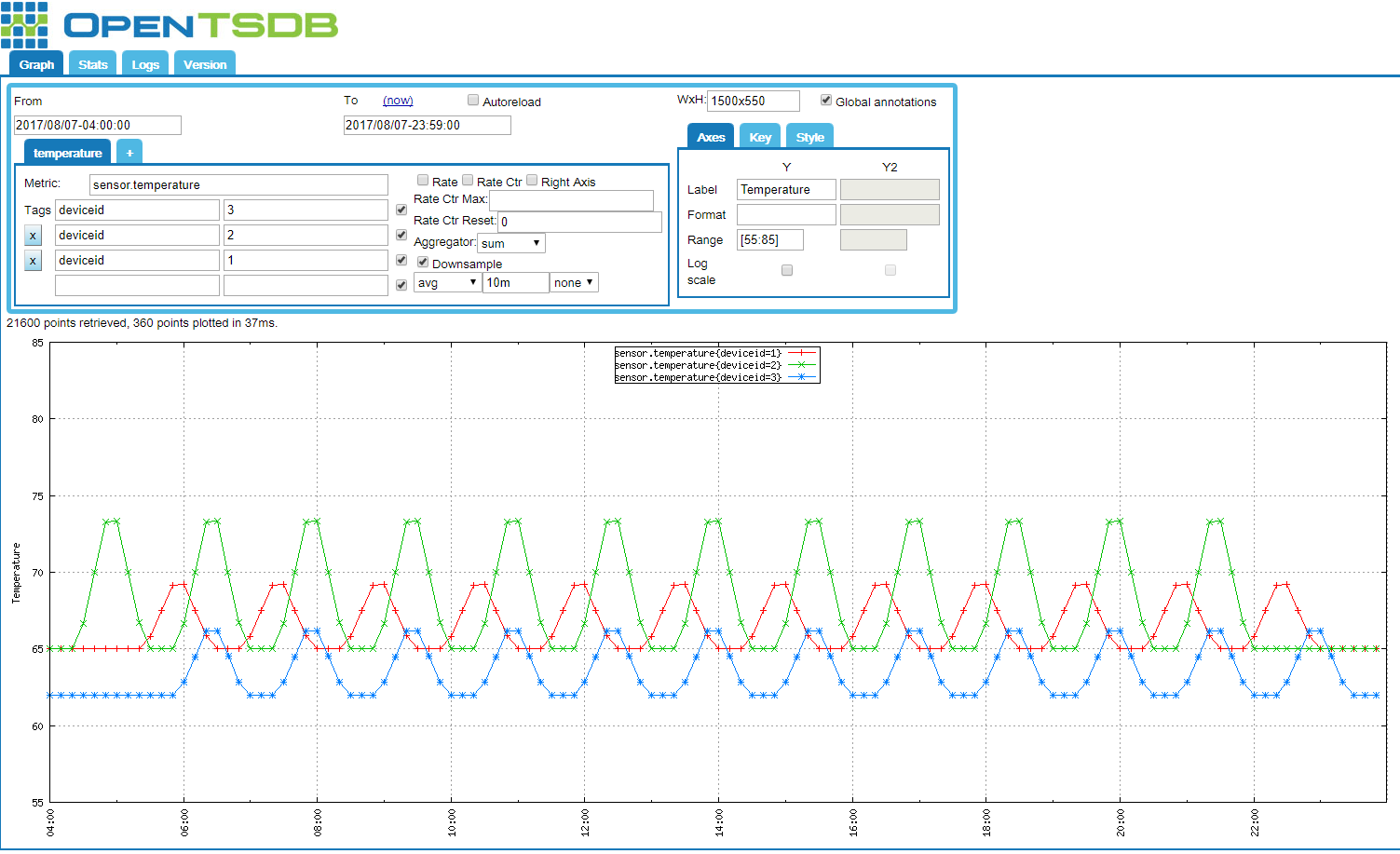
Task: Click the 12:00 x-axis label
Action: tap(585, 822)
